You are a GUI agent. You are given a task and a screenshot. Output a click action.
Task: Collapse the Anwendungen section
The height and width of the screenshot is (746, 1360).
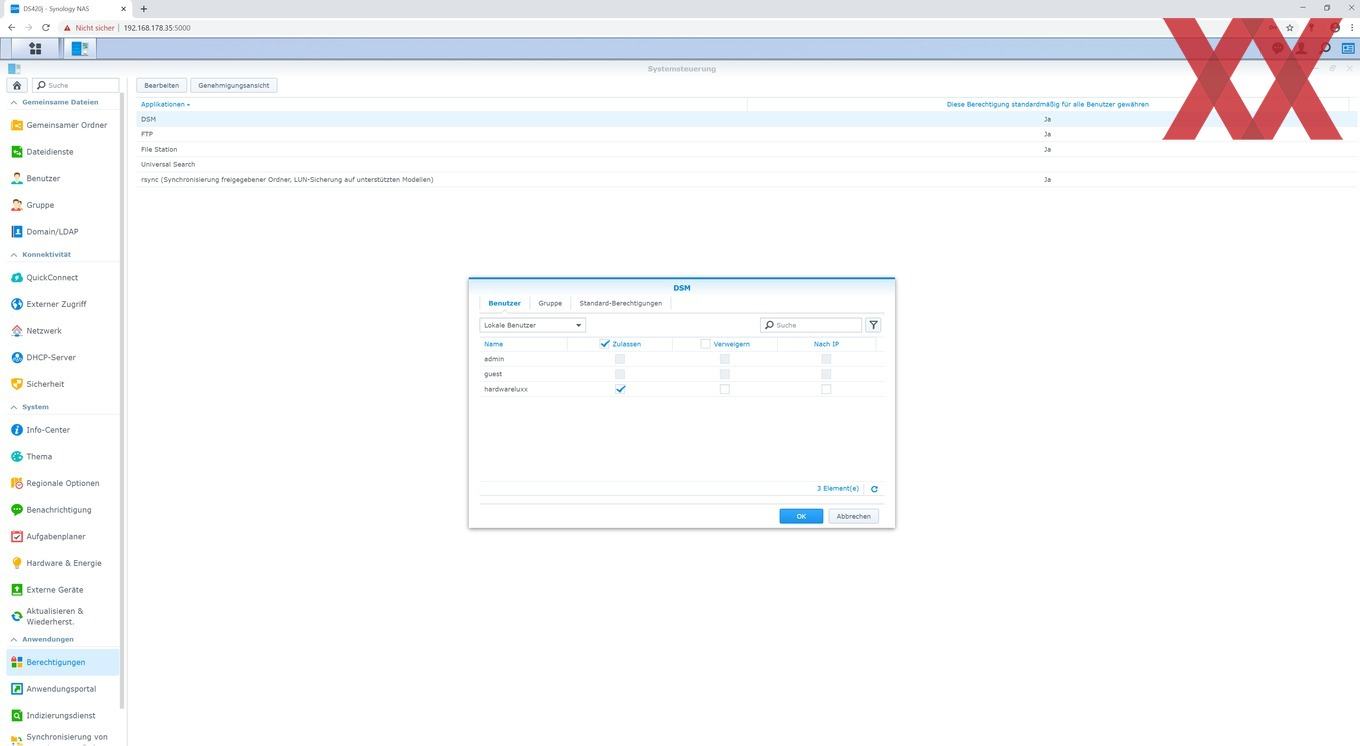14,639
